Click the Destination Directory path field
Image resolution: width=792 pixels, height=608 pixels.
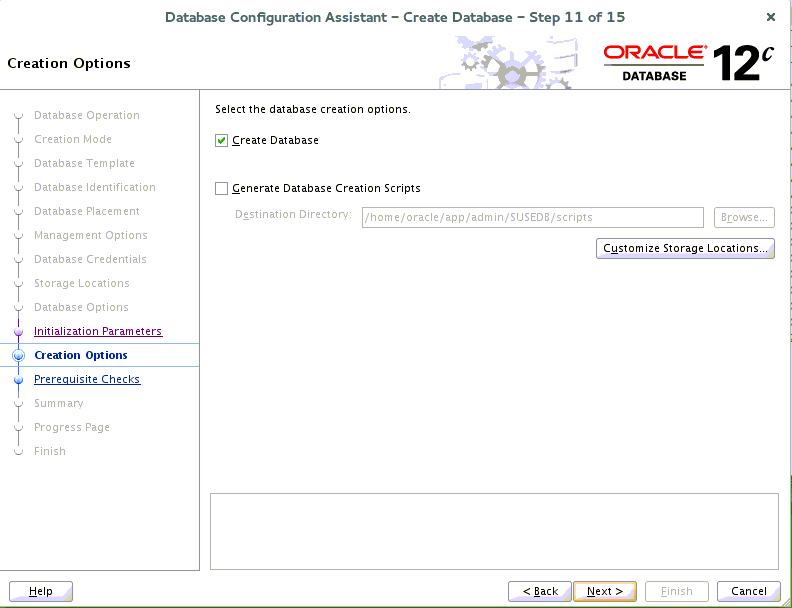[x=532, y=217]
